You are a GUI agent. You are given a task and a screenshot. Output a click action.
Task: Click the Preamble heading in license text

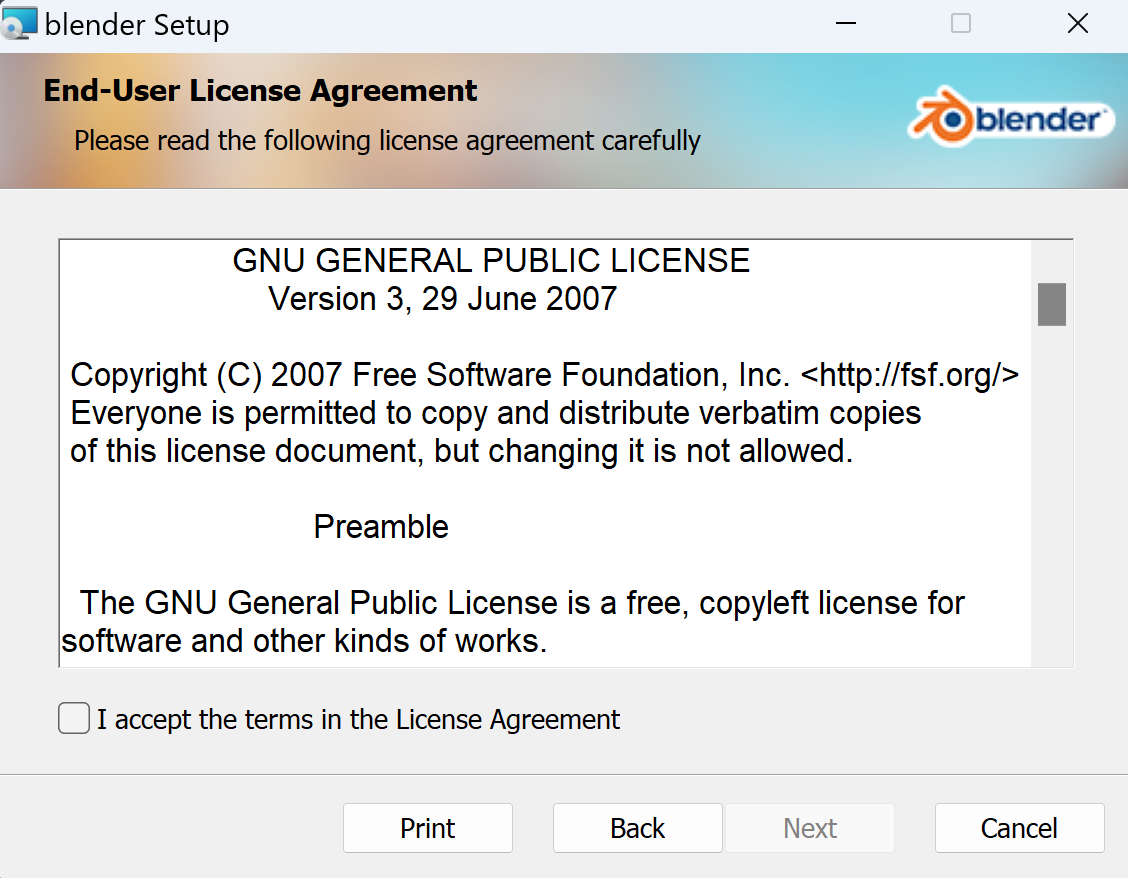[x=381, y=527]
